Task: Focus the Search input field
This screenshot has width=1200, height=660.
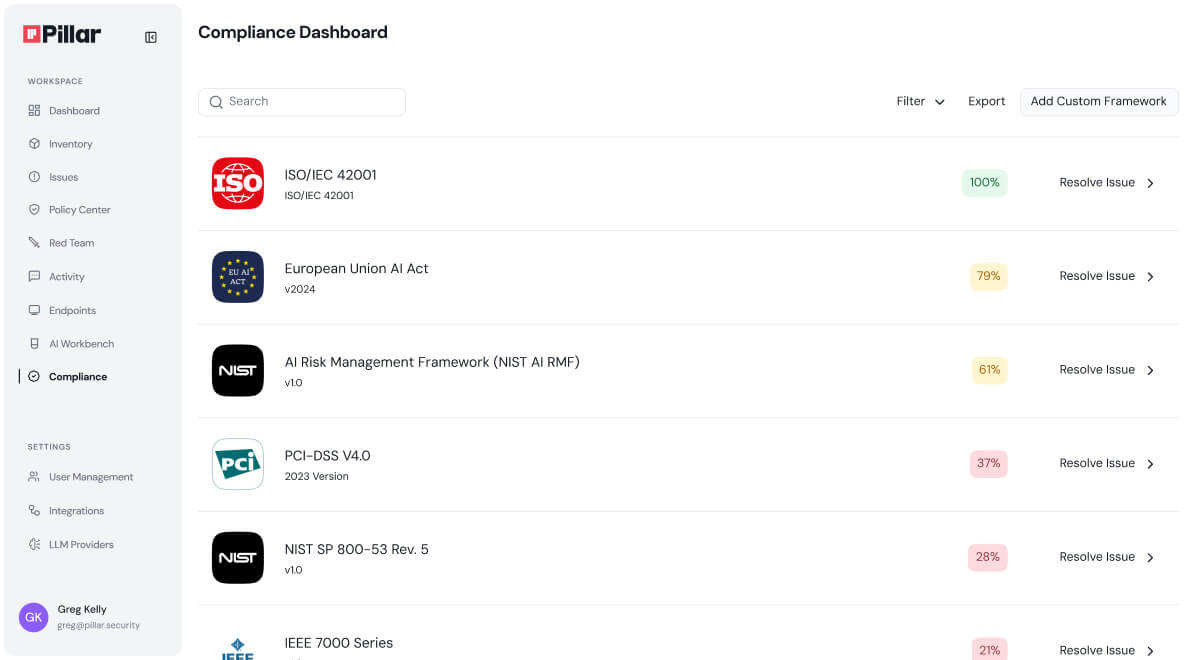Action: tap(302, 102)
